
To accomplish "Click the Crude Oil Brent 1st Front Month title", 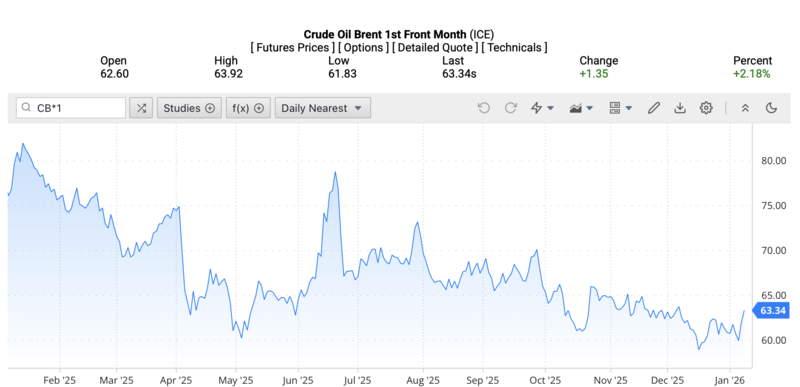I will pyautogui.click(x=385, y=35).
